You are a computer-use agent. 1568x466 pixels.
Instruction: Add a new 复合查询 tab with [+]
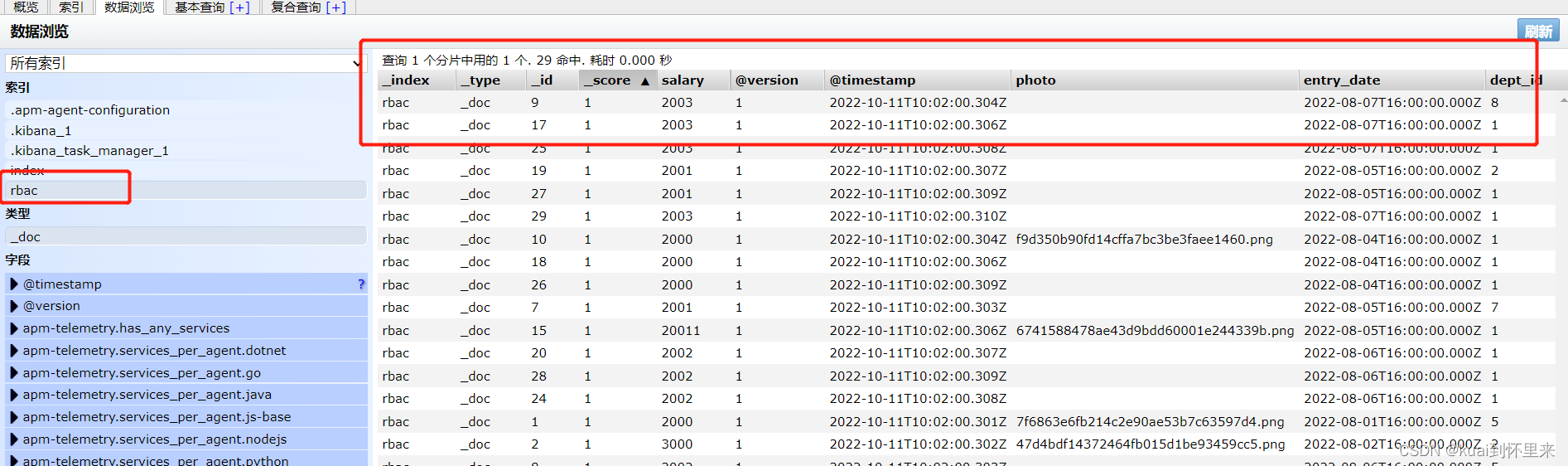point(335,7)
